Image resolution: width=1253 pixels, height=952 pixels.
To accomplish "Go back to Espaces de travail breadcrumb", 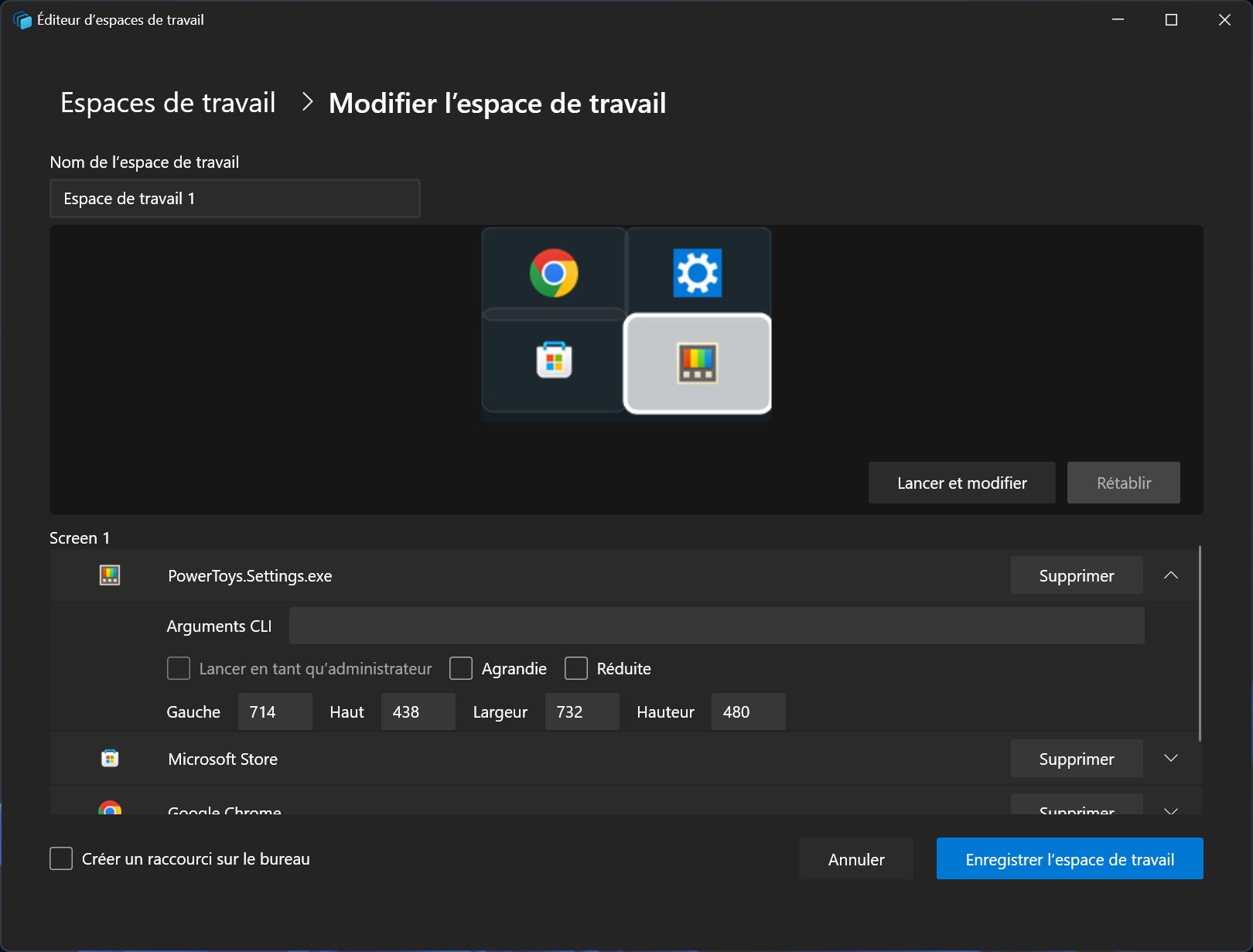I will [168, 103].
